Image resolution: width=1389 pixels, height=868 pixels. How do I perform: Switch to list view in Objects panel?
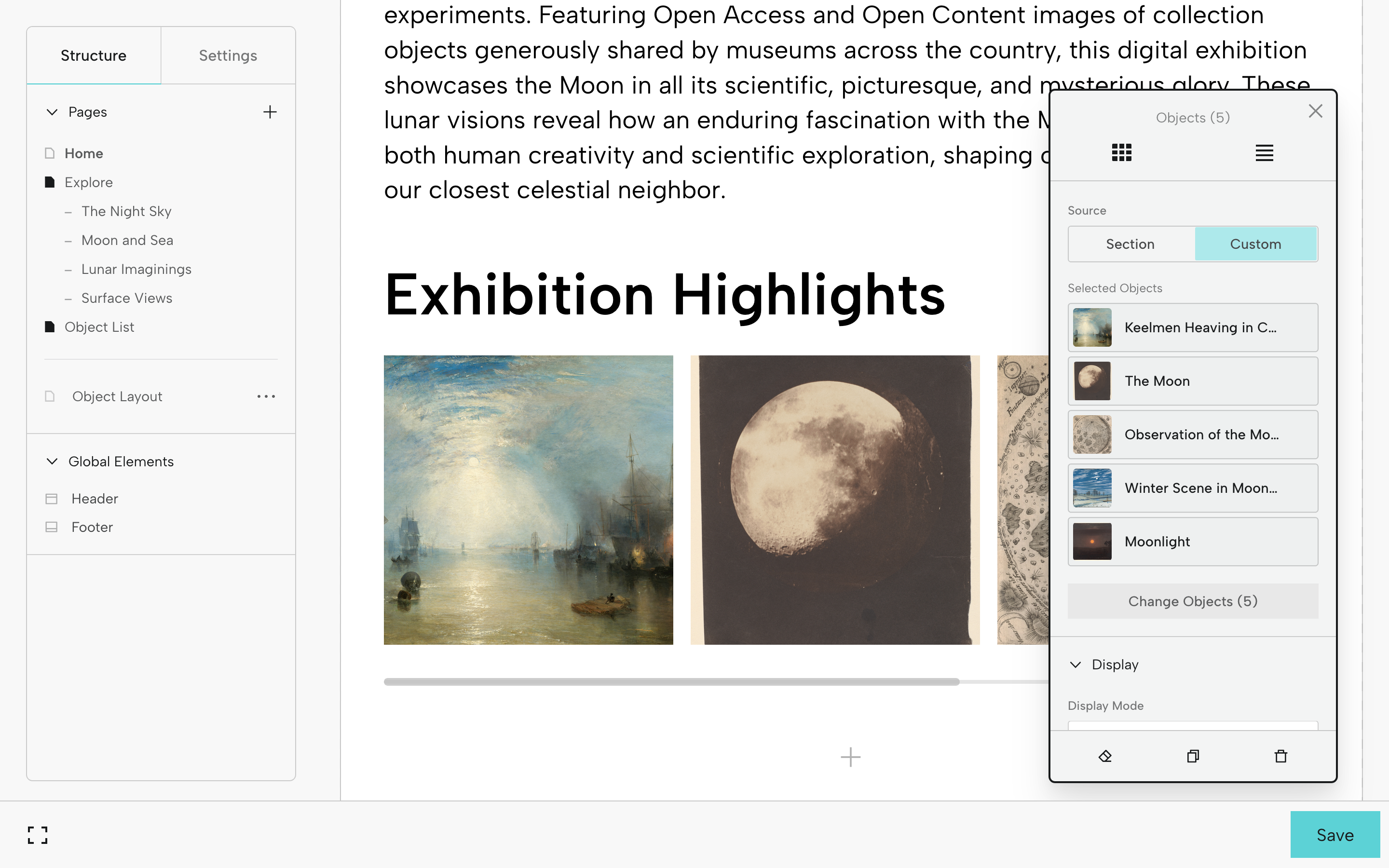point(1265,153)
